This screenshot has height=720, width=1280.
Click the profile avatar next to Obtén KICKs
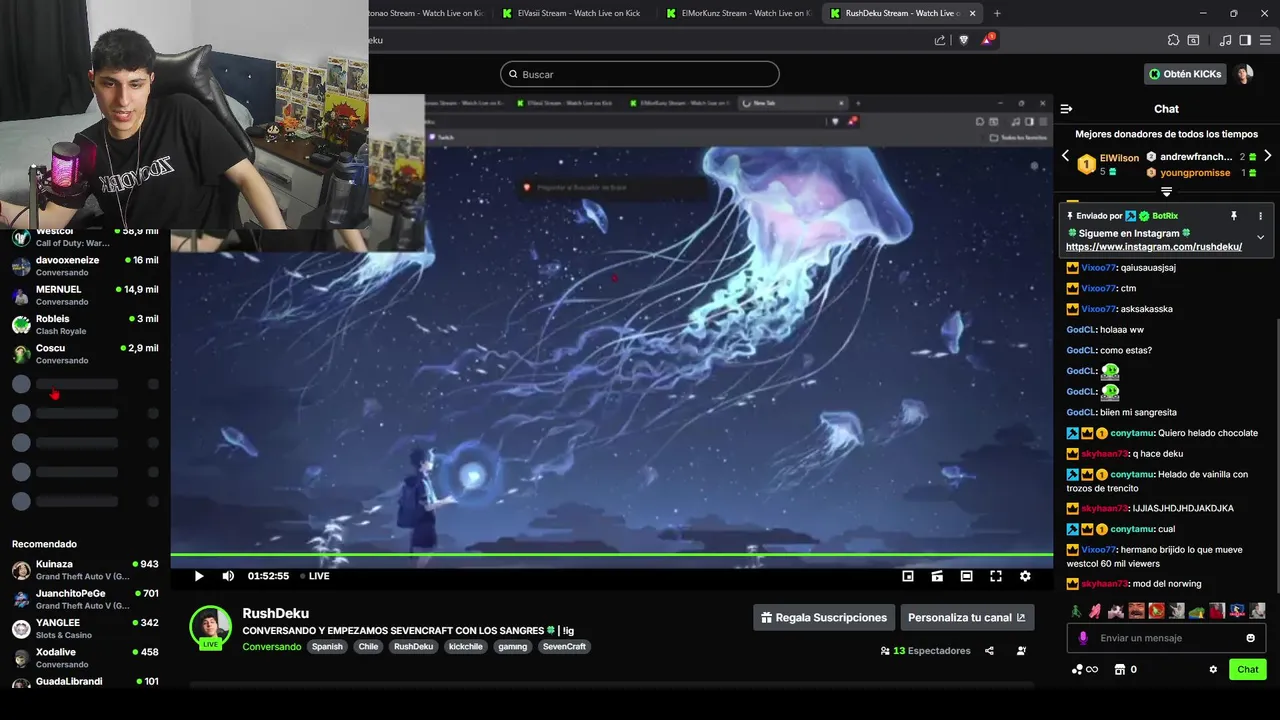tap(1244, 74)
